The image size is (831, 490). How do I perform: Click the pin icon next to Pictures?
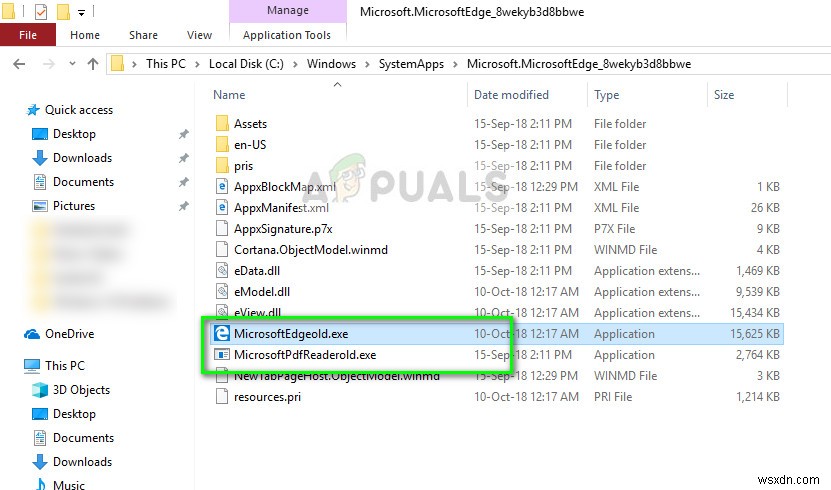pos(183,206)
